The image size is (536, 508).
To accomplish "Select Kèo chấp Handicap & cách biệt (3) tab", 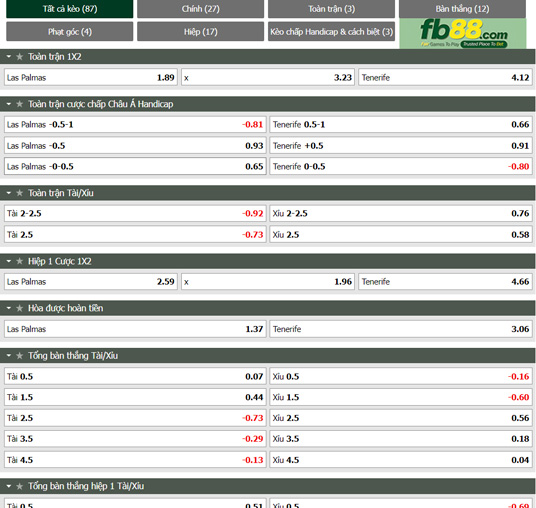I will [332, 31].
